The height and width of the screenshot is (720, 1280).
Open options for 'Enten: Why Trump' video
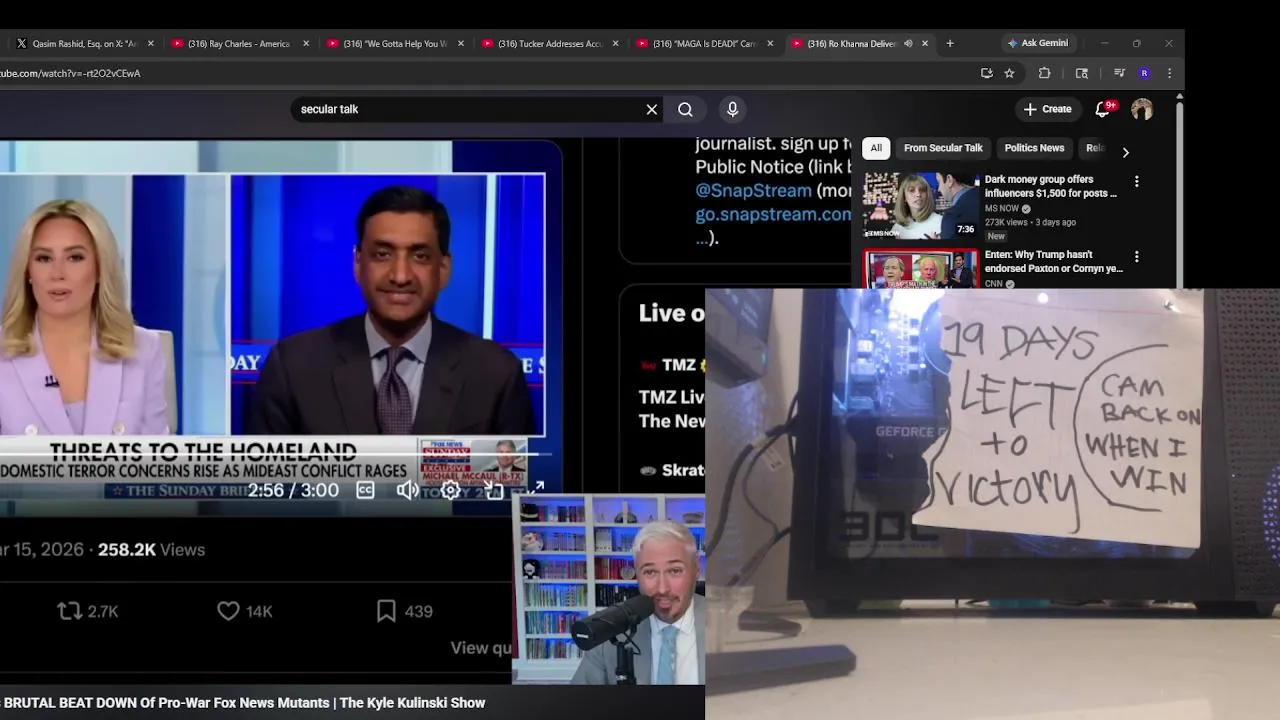point(1136,257)
